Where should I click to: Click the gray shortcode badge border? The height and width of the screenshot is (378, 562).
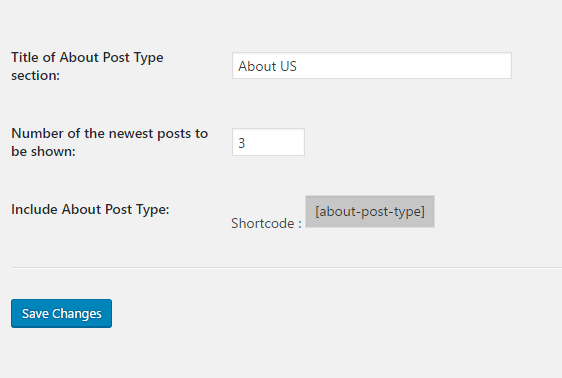[x=370, y=196]
